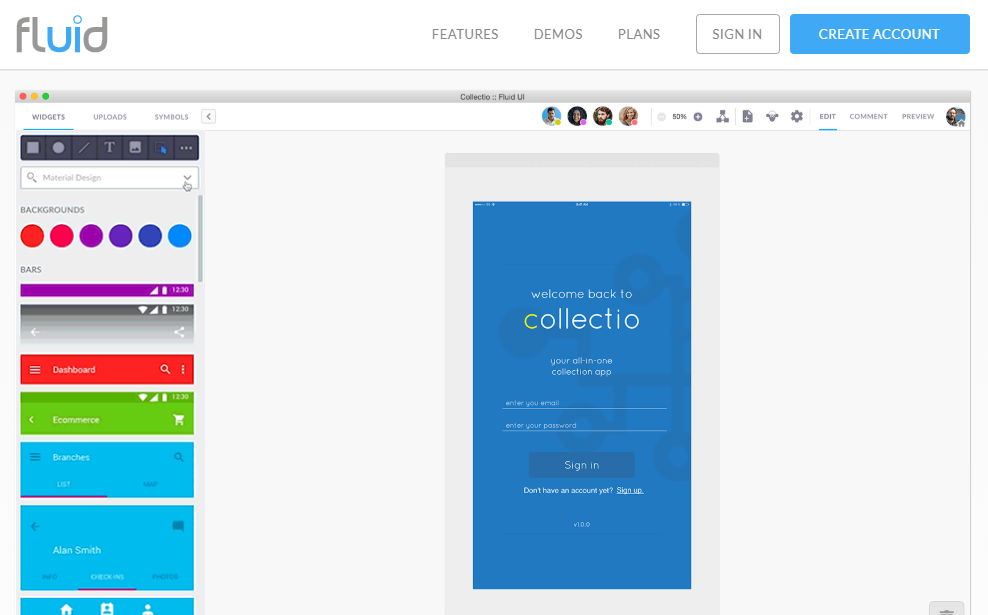988x615 pixels.
Task: Click the hamburger menu in Branches bar
Action: (35, 457)
